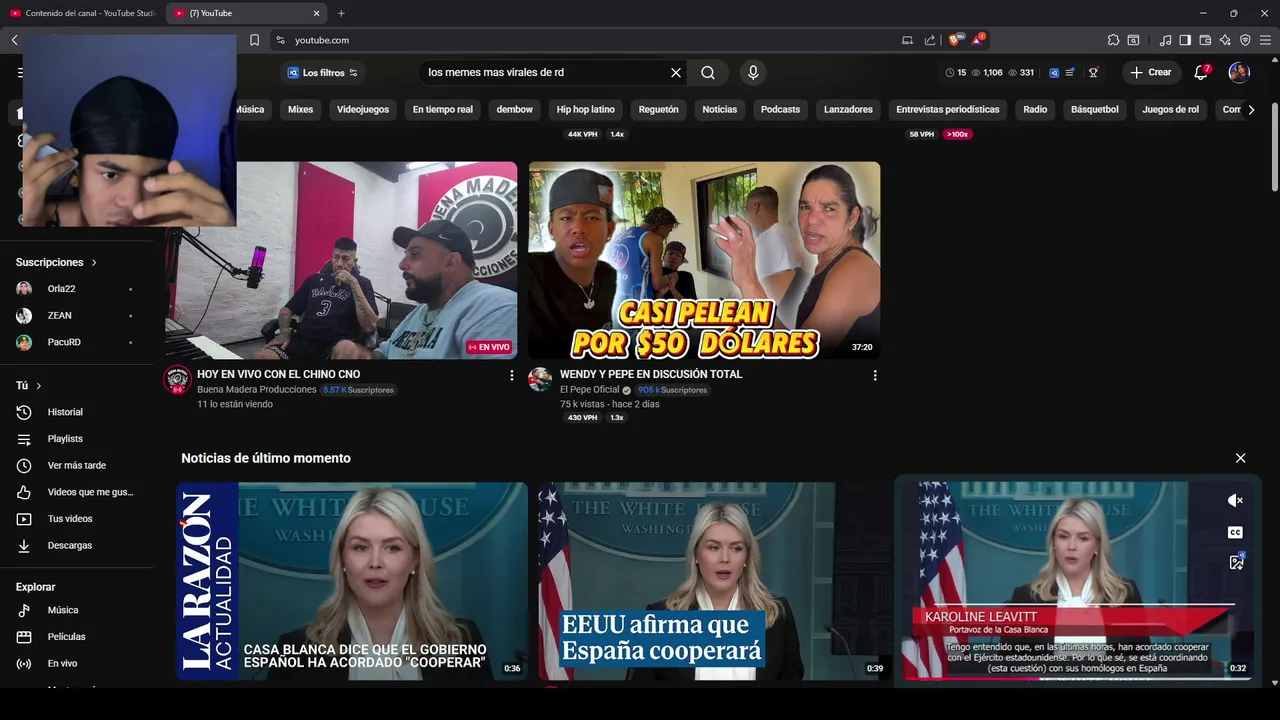Viewport: 1280px width, 720px height.
Task: Open the browser extensions puzzle icon
Action: click(1113, 40)
